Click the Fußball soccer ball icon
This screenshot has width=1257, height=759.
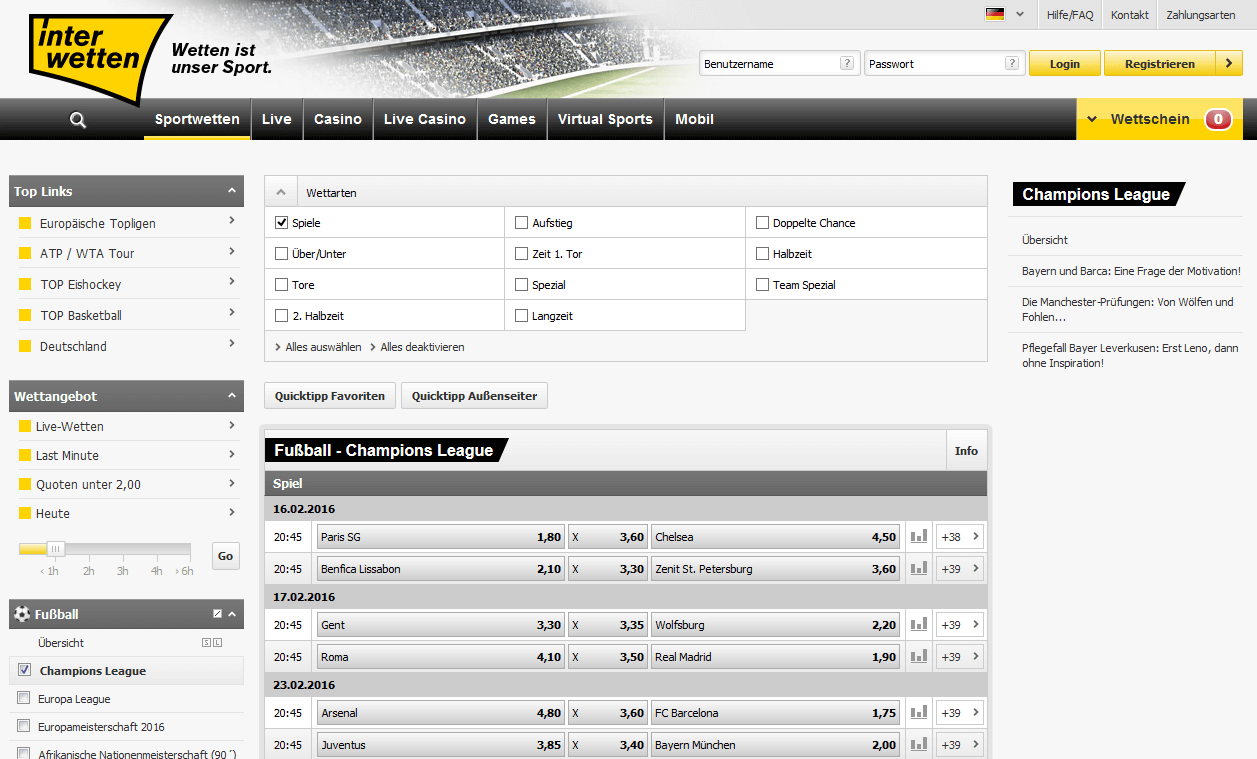click(x=22, y=614)
